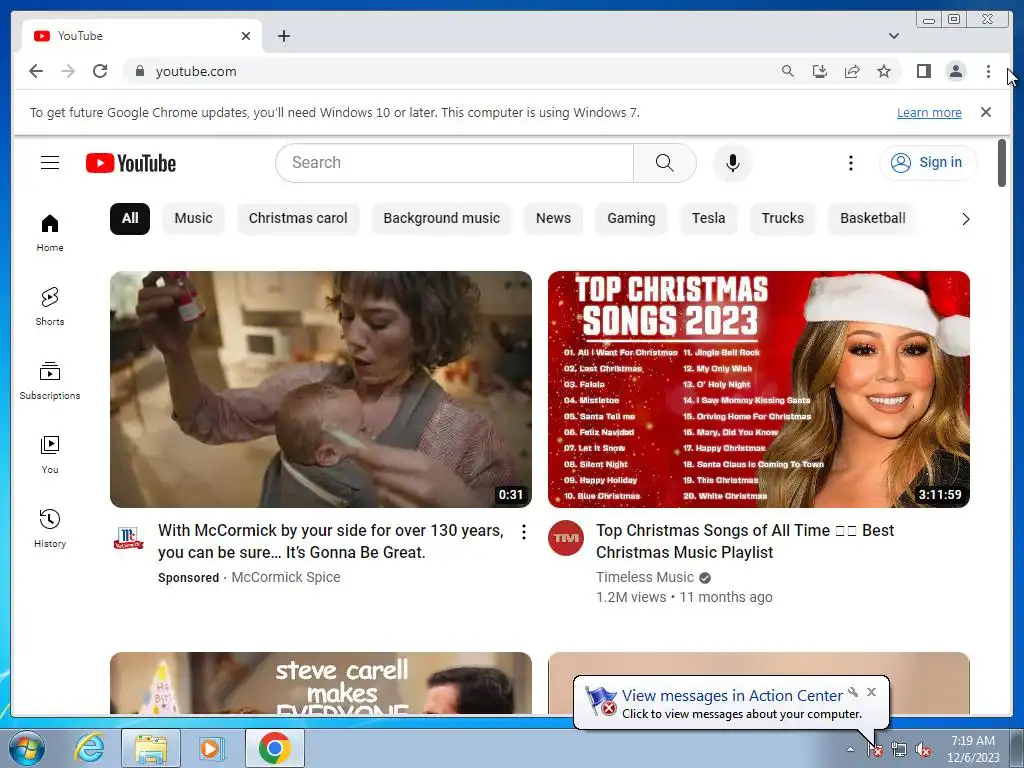Click the YouTube search input field
The height and width of the screenshot is (768, 1024).
click(x=455, y=163)
